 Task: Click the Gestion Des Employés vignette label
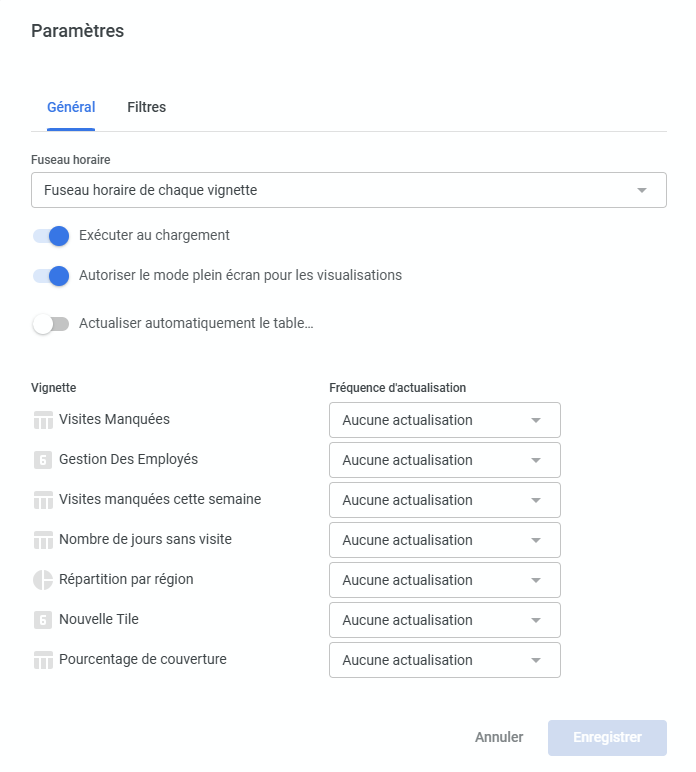(128, 459)
